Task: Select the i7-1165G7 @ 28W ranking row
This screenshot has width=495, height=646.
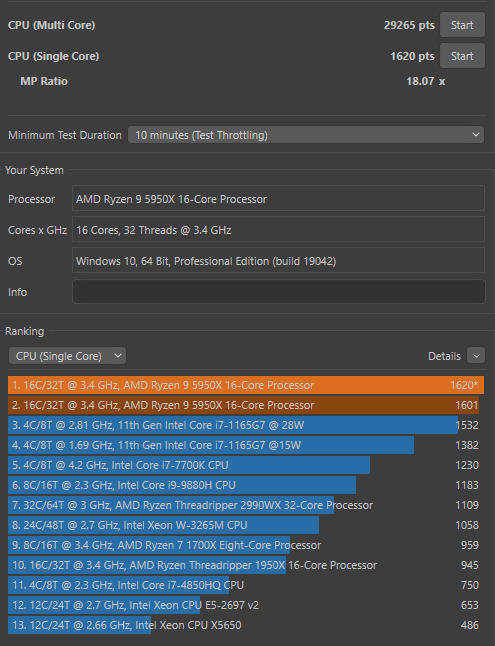Action: coord(246,425)
